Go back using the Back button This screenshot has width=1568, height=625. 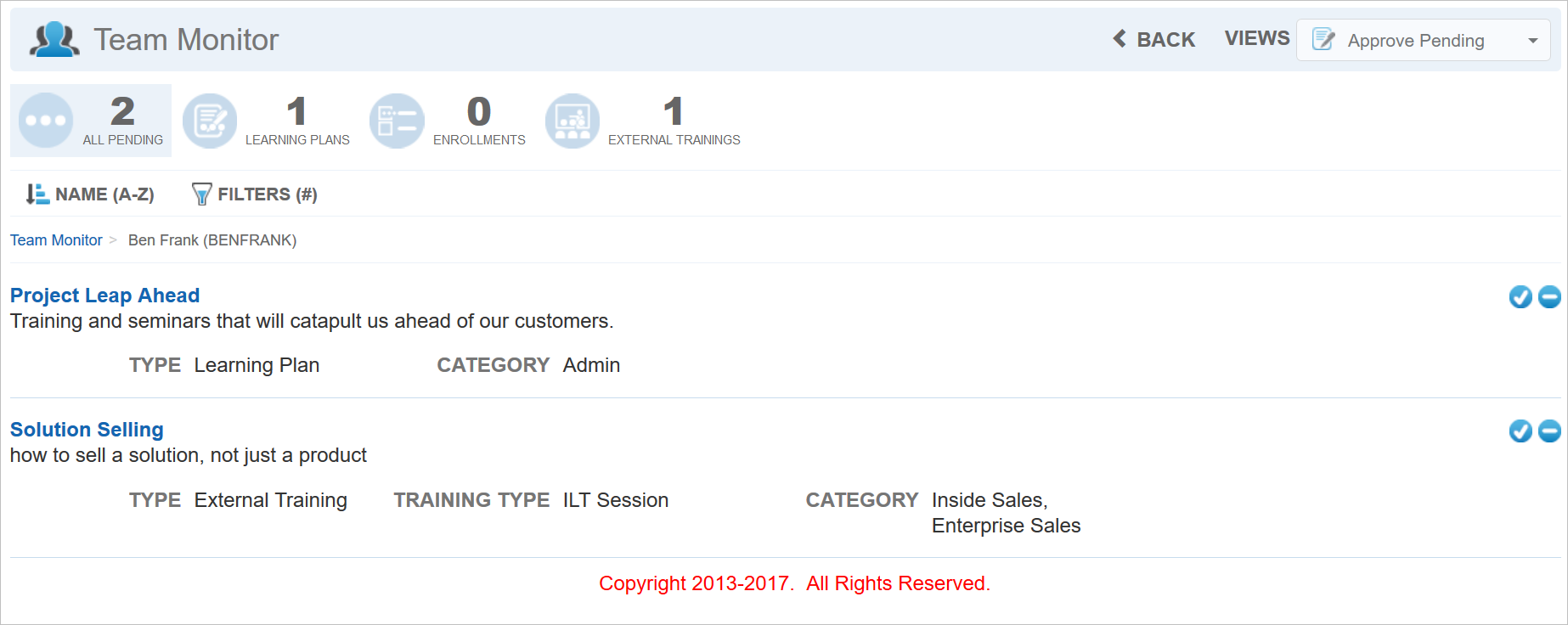pos(1154,40)
